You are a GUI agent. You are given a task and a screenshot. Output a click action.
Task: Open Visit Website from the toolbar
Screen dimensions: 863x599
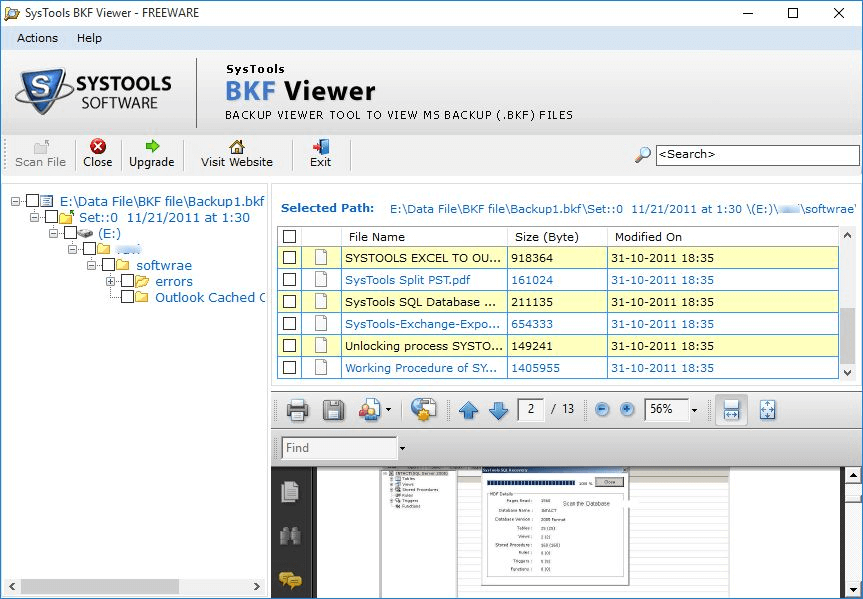click(236, 153)
